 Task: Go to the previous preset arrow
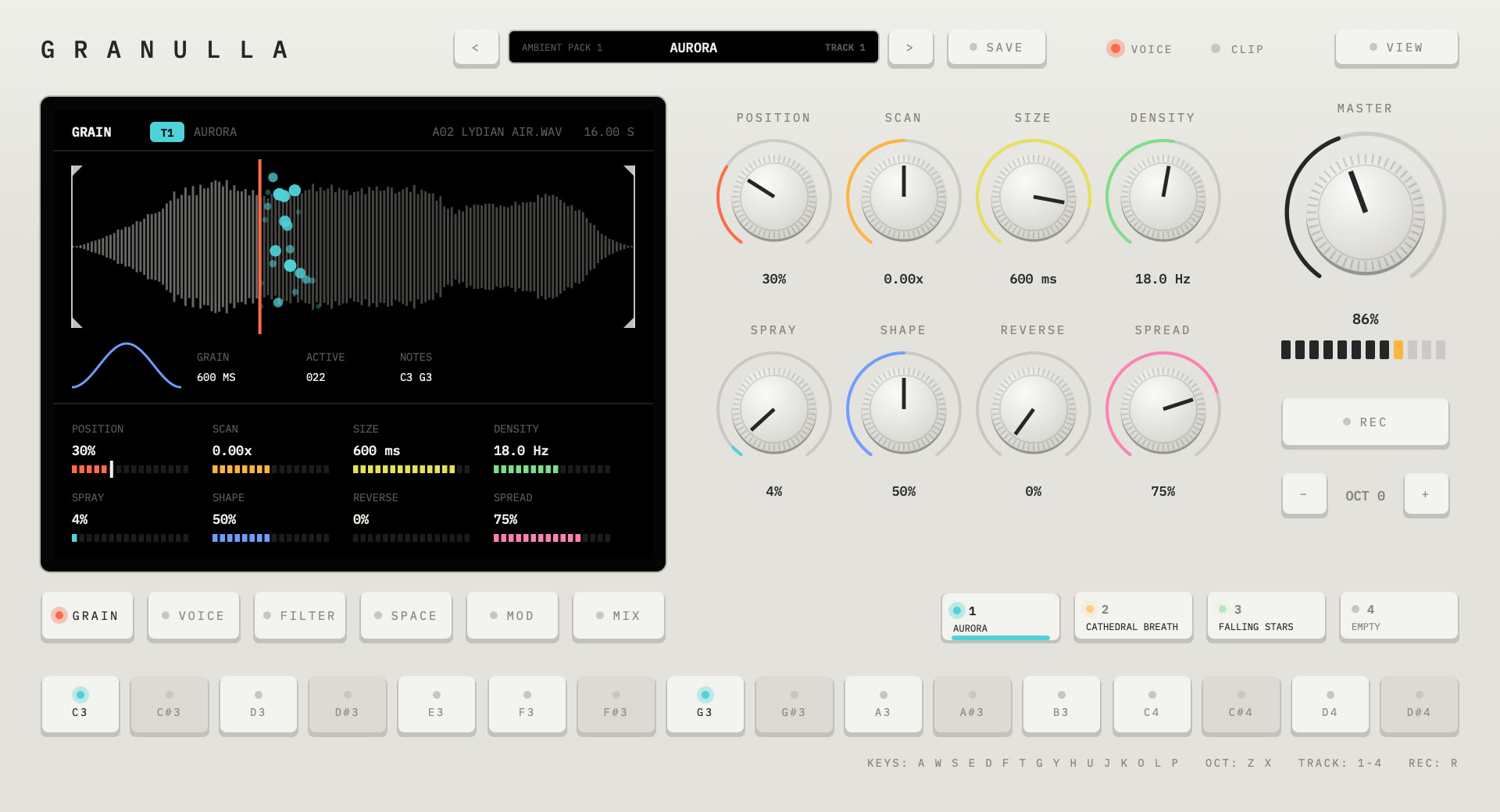476,48
